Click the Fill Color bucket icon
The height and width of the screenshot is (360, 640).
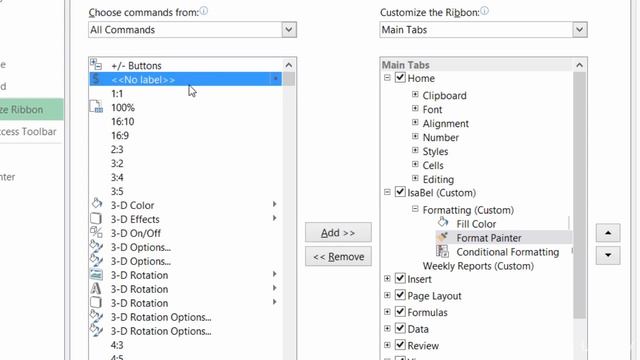(x=443, y=222)
